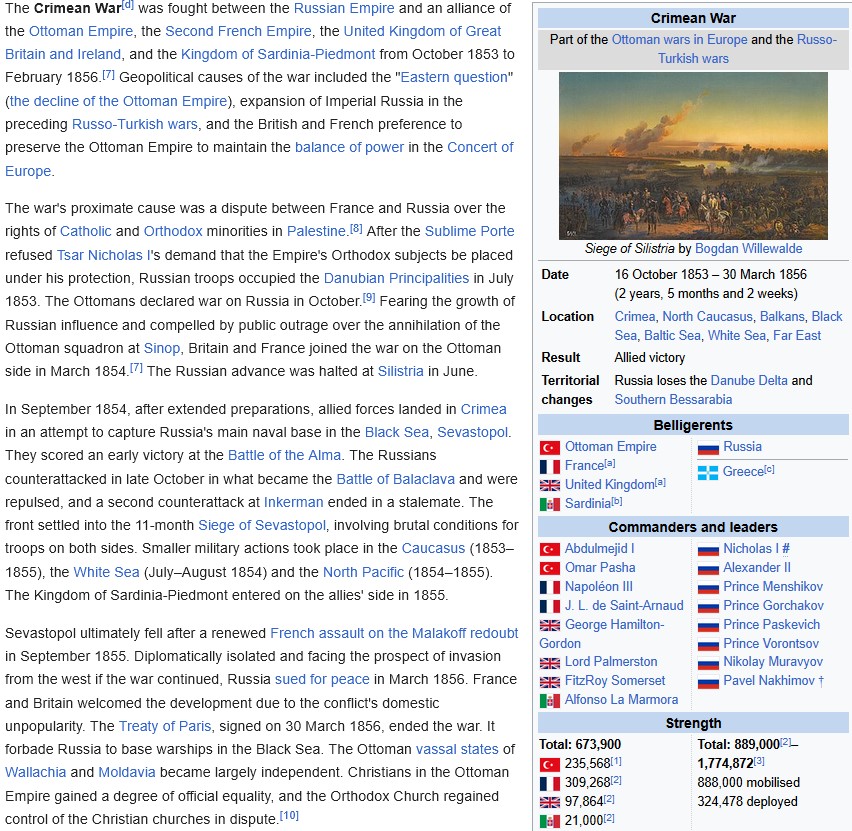Click the flag icon beside Prince Vorontsov
Image resolution: width=852 pixels, height=831 pixels.
coord(708,645)
